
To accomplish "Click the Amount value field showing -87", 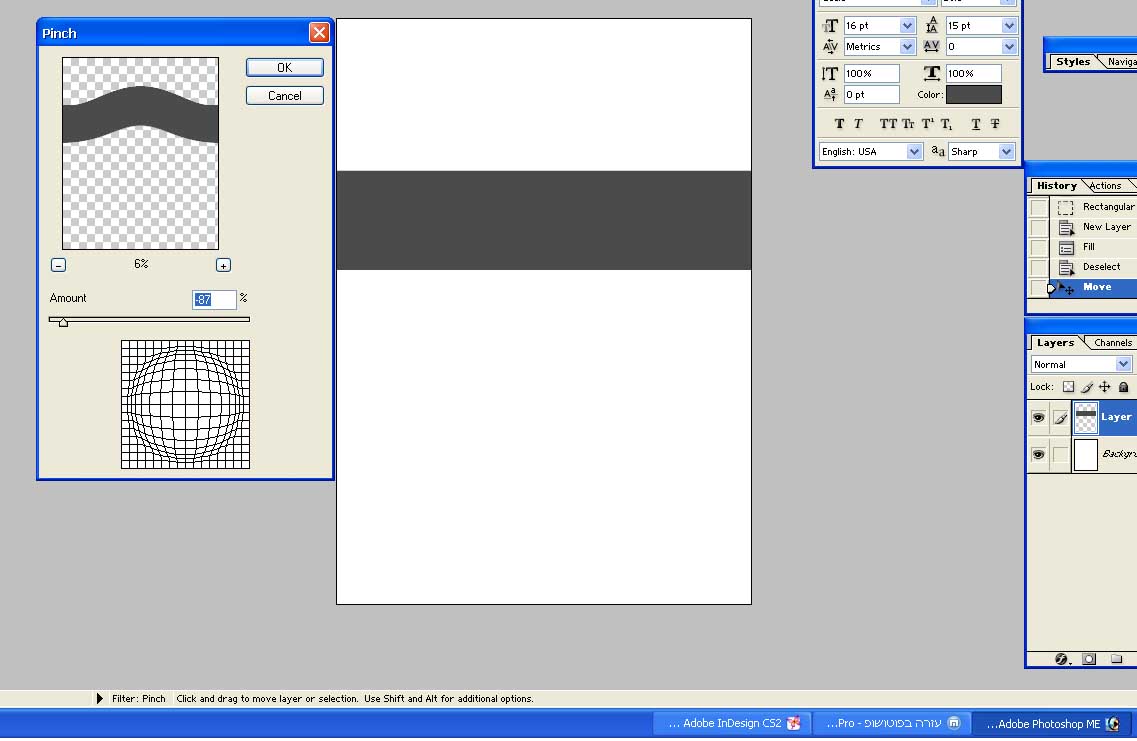I will pos(214,299).
